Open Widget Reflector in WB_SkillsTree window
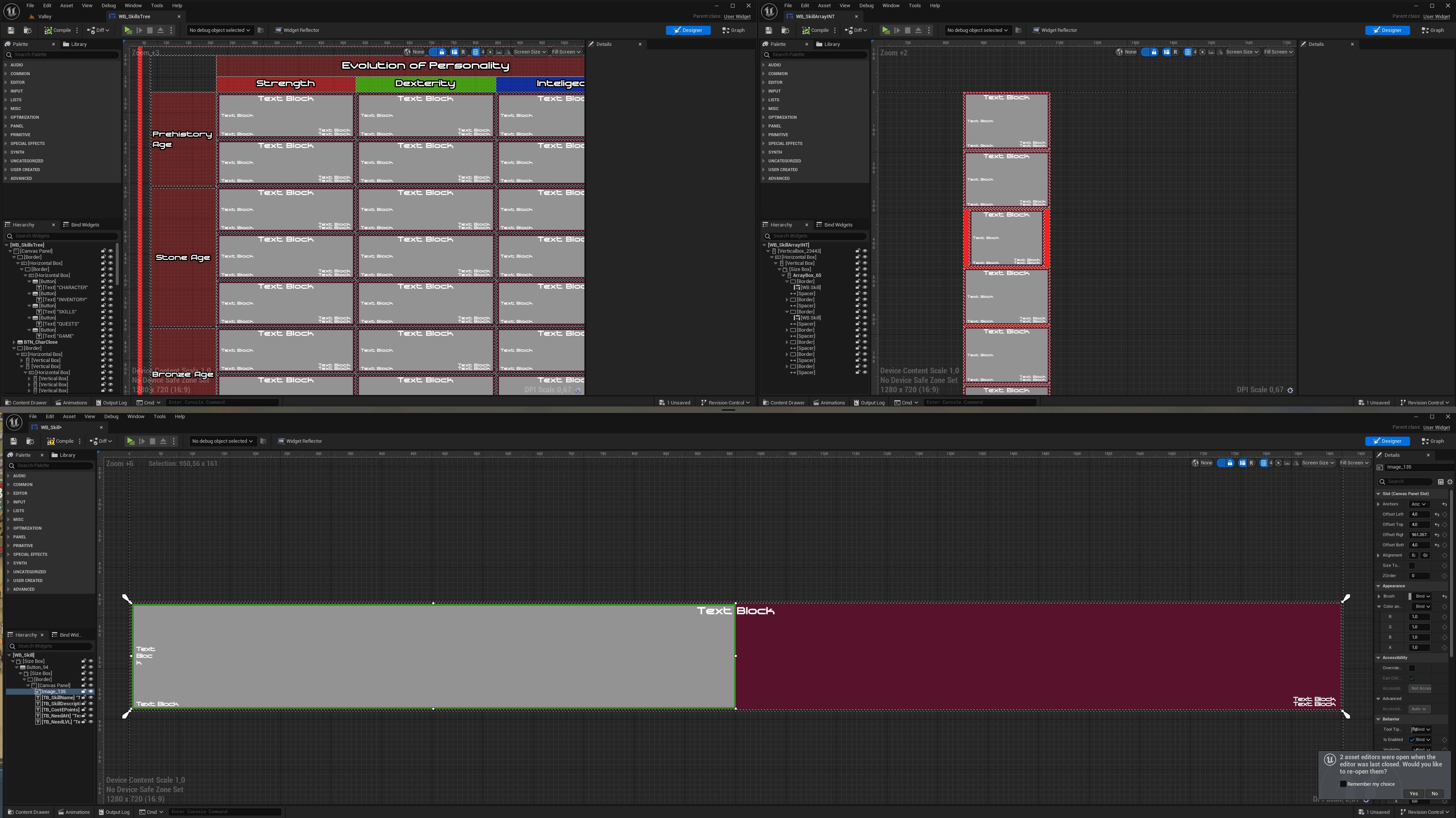 [297, 30]
